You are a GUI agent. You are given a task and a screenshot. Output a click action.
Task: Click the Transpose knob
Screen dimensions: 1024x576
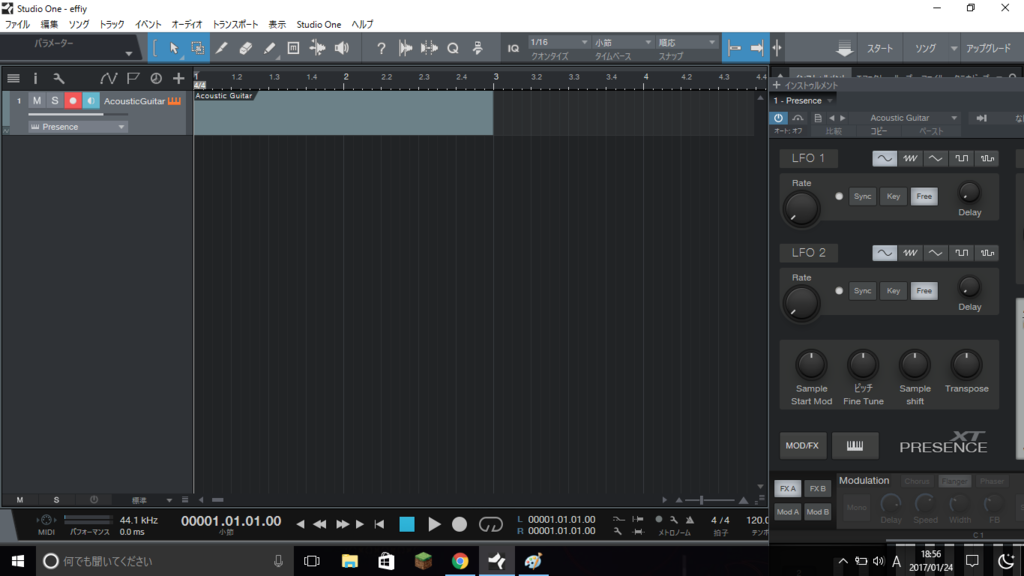pos(966,365)
